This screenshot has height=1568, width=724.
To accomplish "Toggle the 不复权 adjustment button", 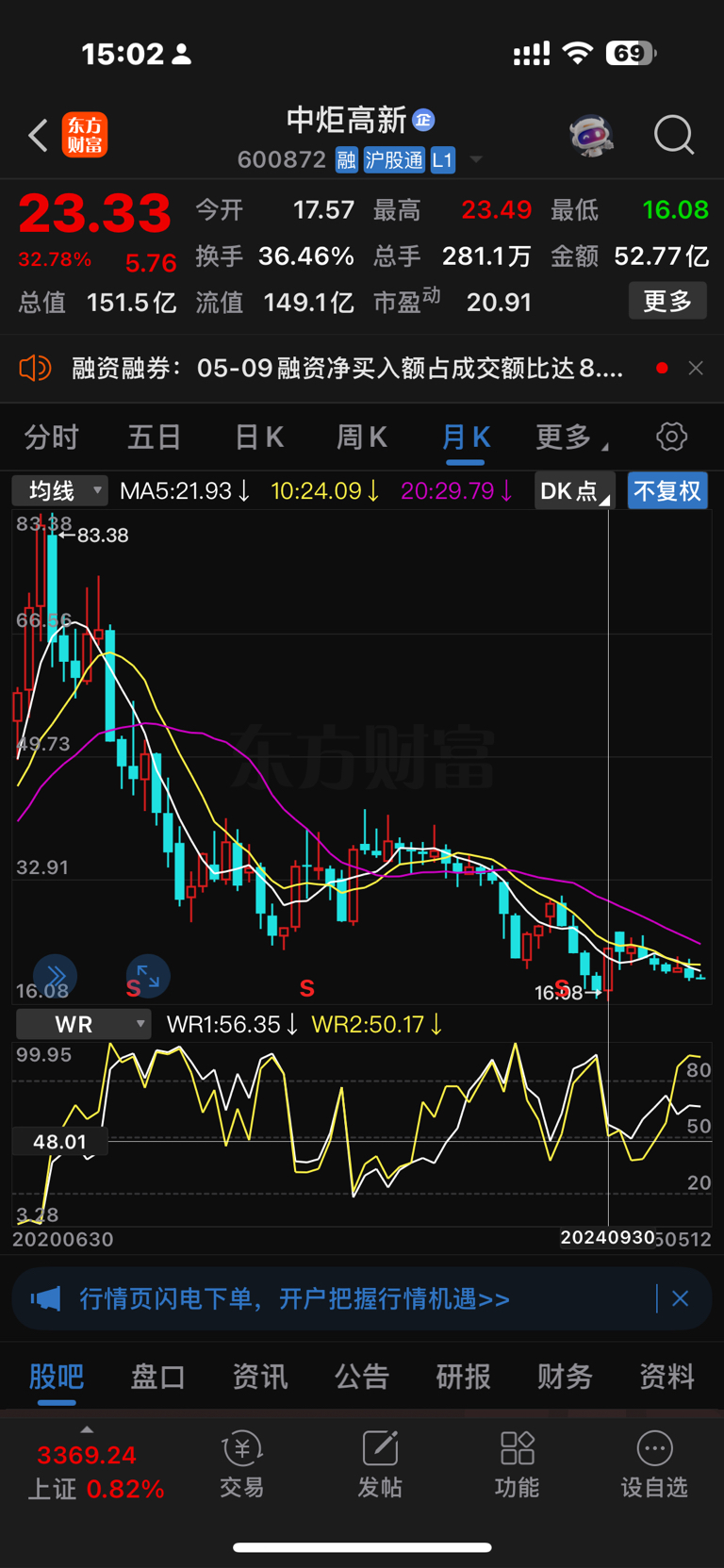I will [x=667, y=490].
